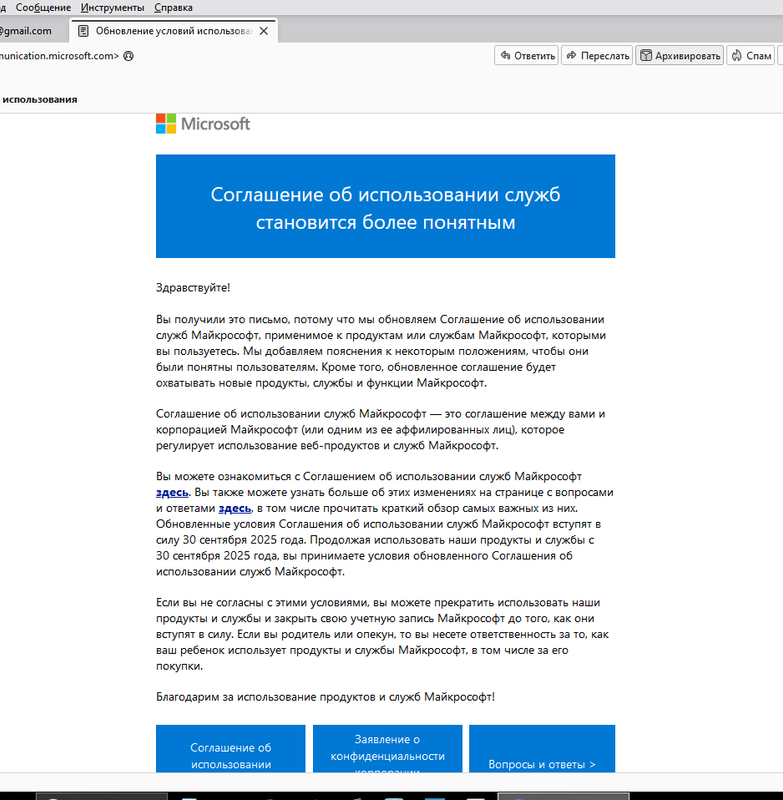Click the Microsoft logo in the email
Screen dimensions: 783x800
point(203,123)
